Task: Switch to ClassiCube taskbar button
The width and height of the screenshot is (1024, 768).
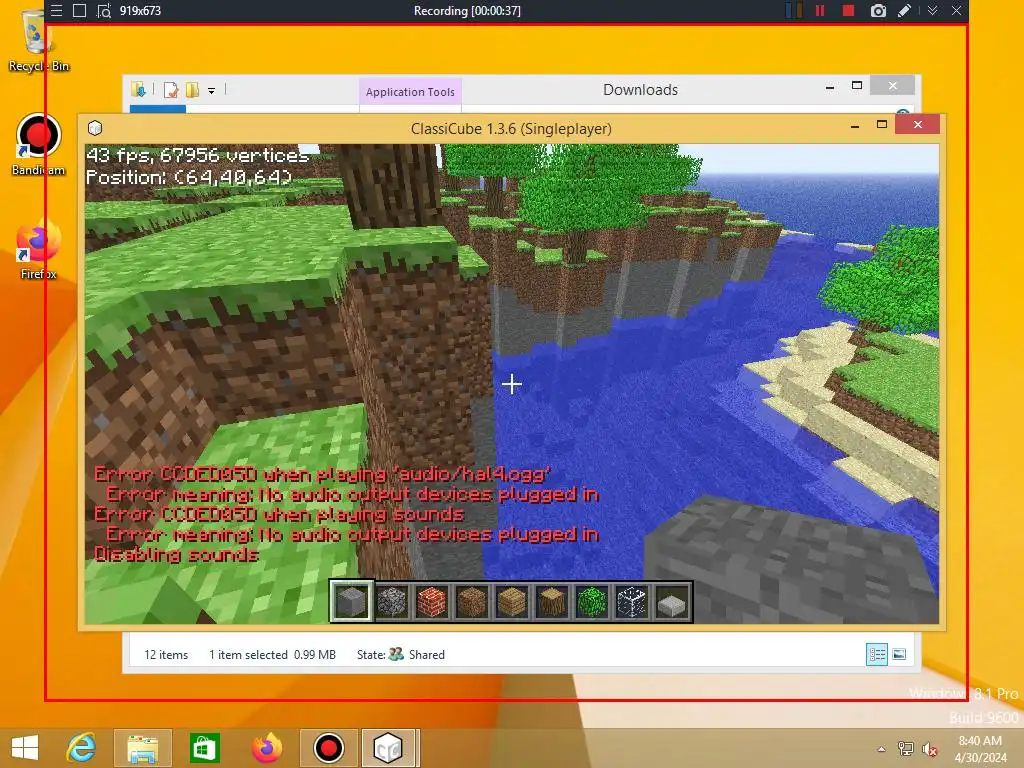Action: coord(388,748)
